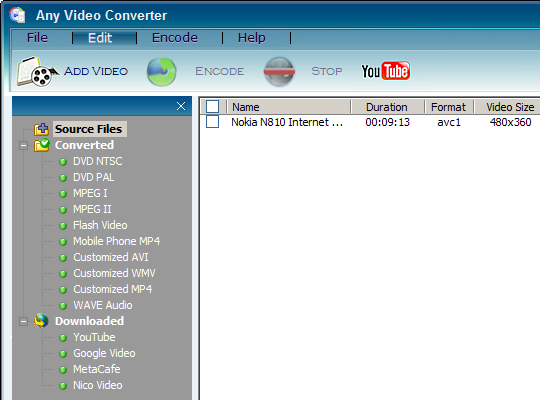This screenshot has width=540, height=400.
Task: Click the Stop globe icon
Action: click(x=279, y=72)
